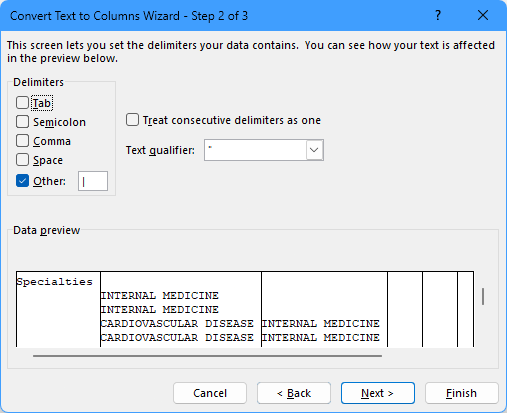The height and width of the screenshot is (413, 507).
Task: Check the Semicolon delimiter option
Action: pos(22,122)
